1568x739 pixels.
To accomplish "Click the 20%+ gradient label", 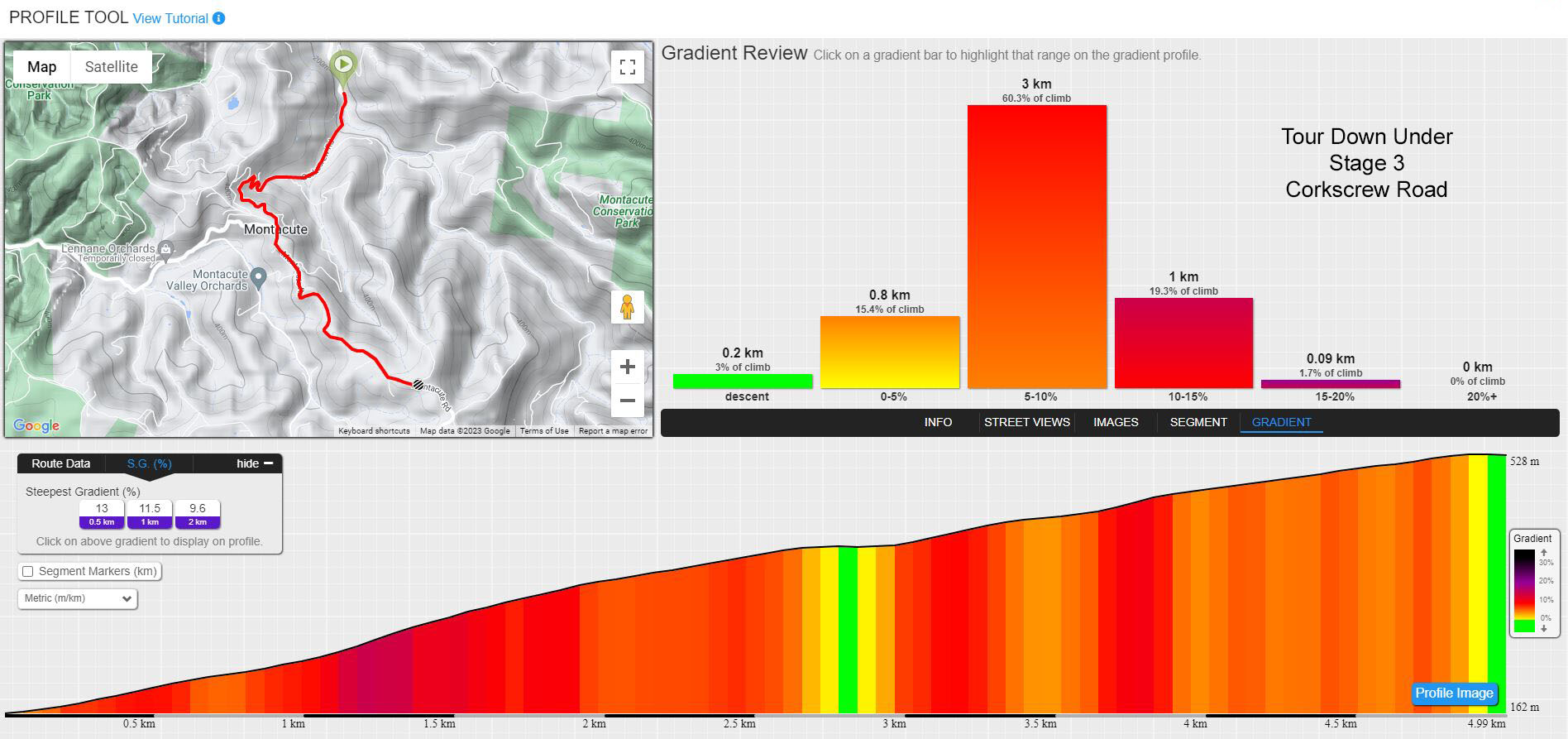I will click(x=1482, y=396).
